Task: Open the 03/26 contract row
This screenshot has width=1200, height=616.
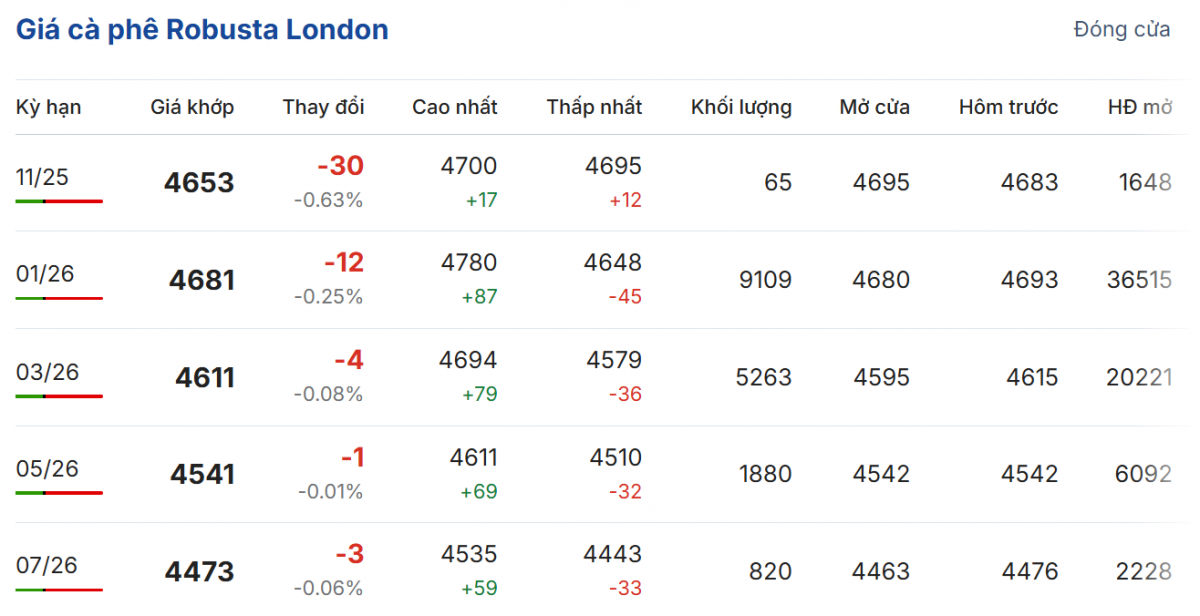Action: click(47, 372)
